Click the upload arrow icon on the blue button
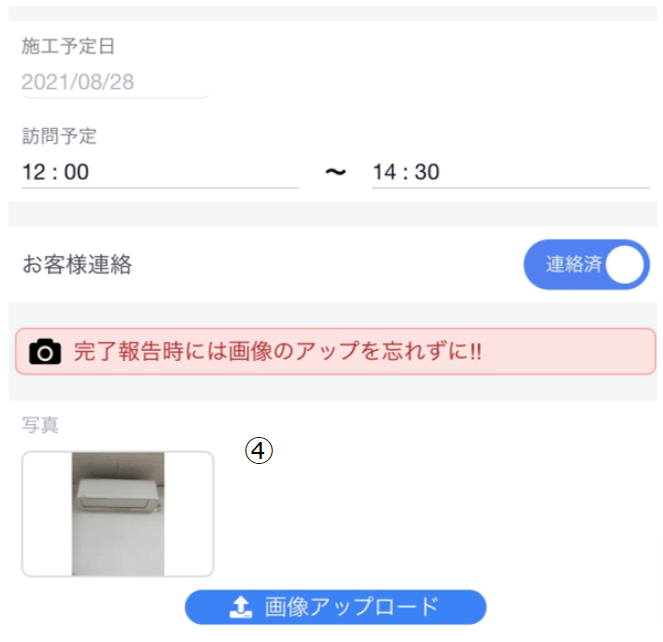Image resolution: width=663 pixels, height=642 pixels. (x=240, y=607)
